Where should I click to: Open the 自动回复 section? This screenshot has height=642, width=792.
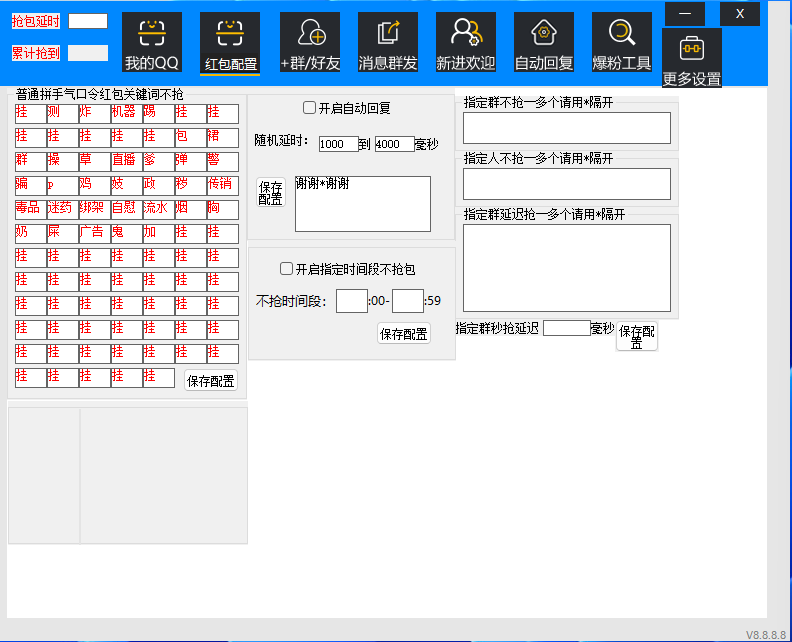(543, 43)
